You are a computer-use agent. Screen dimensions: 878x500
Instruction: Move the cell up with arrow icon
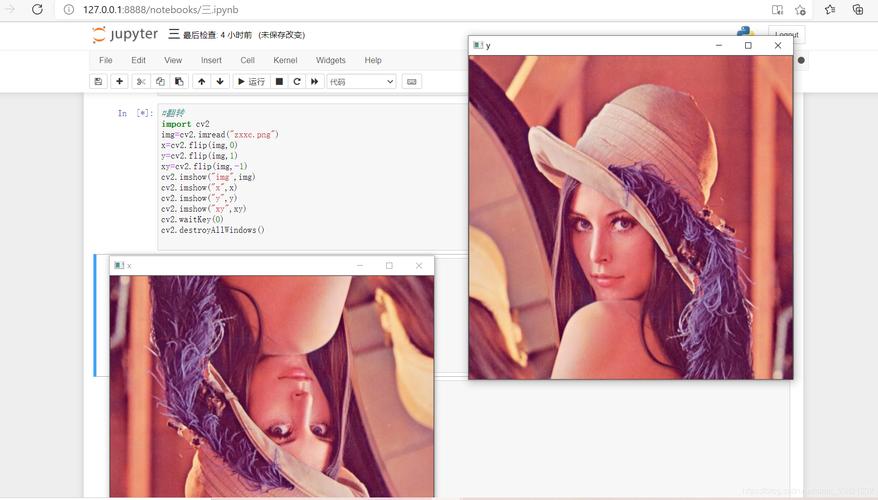click(202, 82)
